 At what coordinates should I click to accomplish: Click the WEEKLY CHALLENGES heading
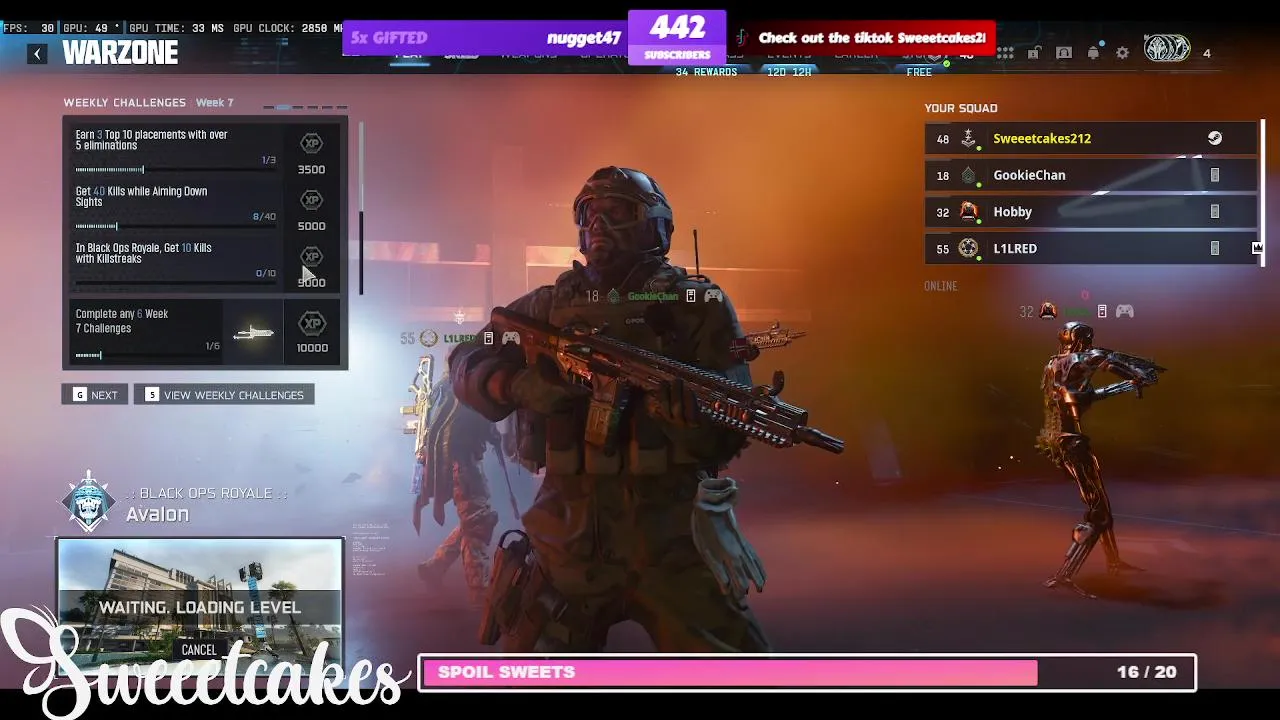tap(125, 103)
